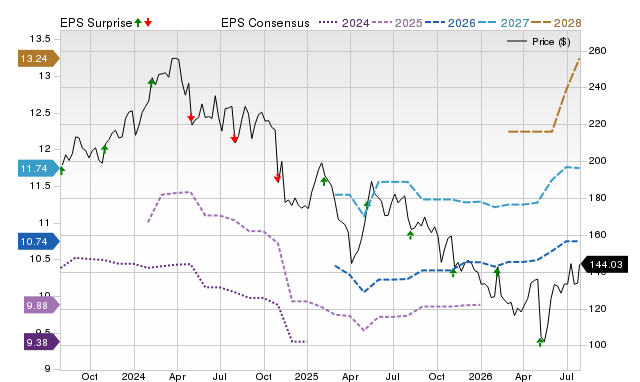Click the 9.38 dark purple value tag
Viewport: 640px width, 382px height.
click(x=41, y=342)
